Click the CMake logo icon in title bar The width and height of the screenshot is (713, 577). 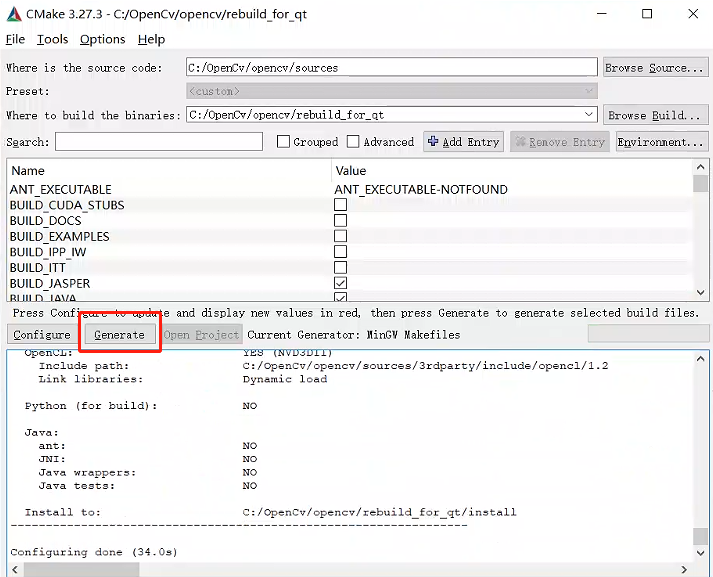click(x=14, y=14)
